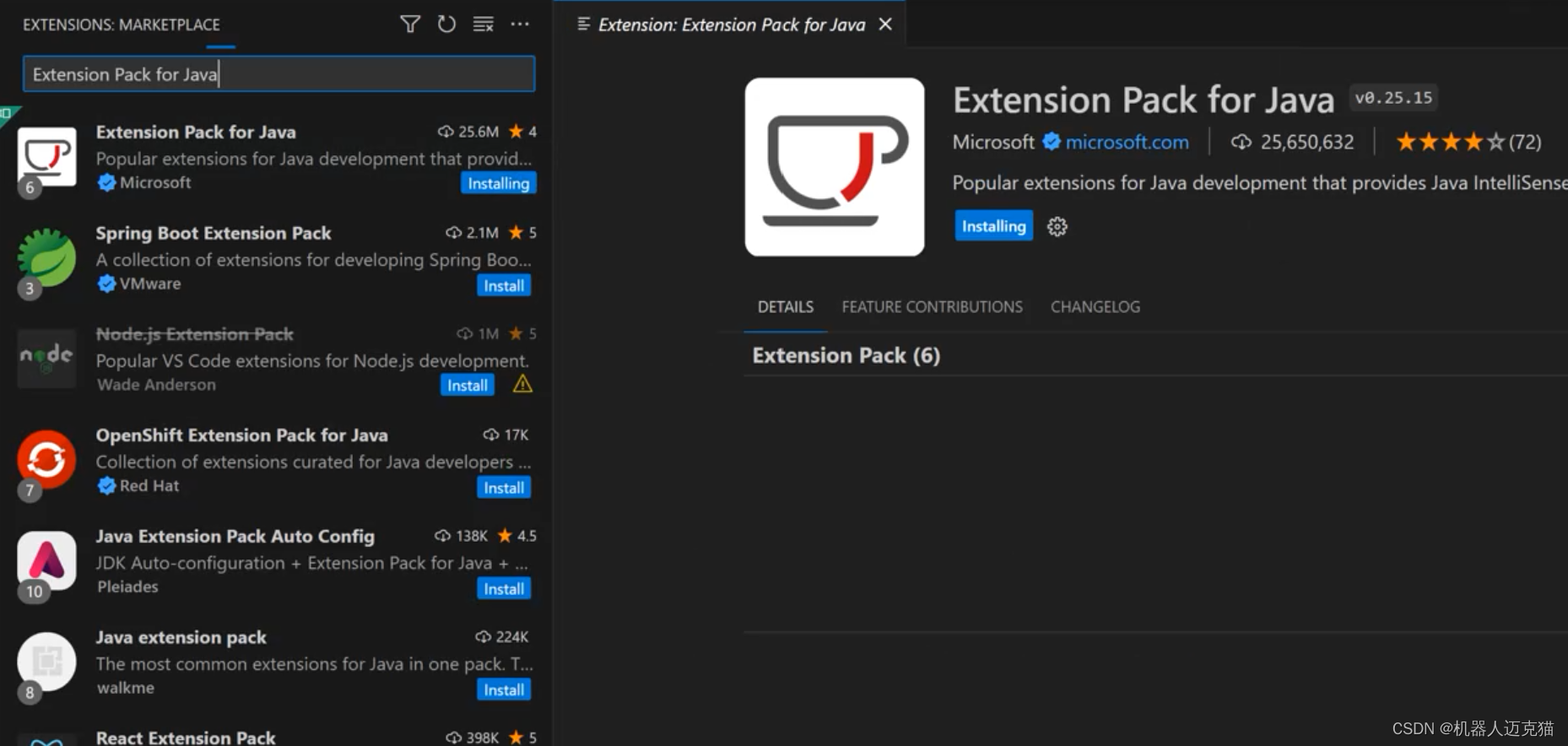
Task: Click the walkme Java extension pack icon
Action: point(46,662)
